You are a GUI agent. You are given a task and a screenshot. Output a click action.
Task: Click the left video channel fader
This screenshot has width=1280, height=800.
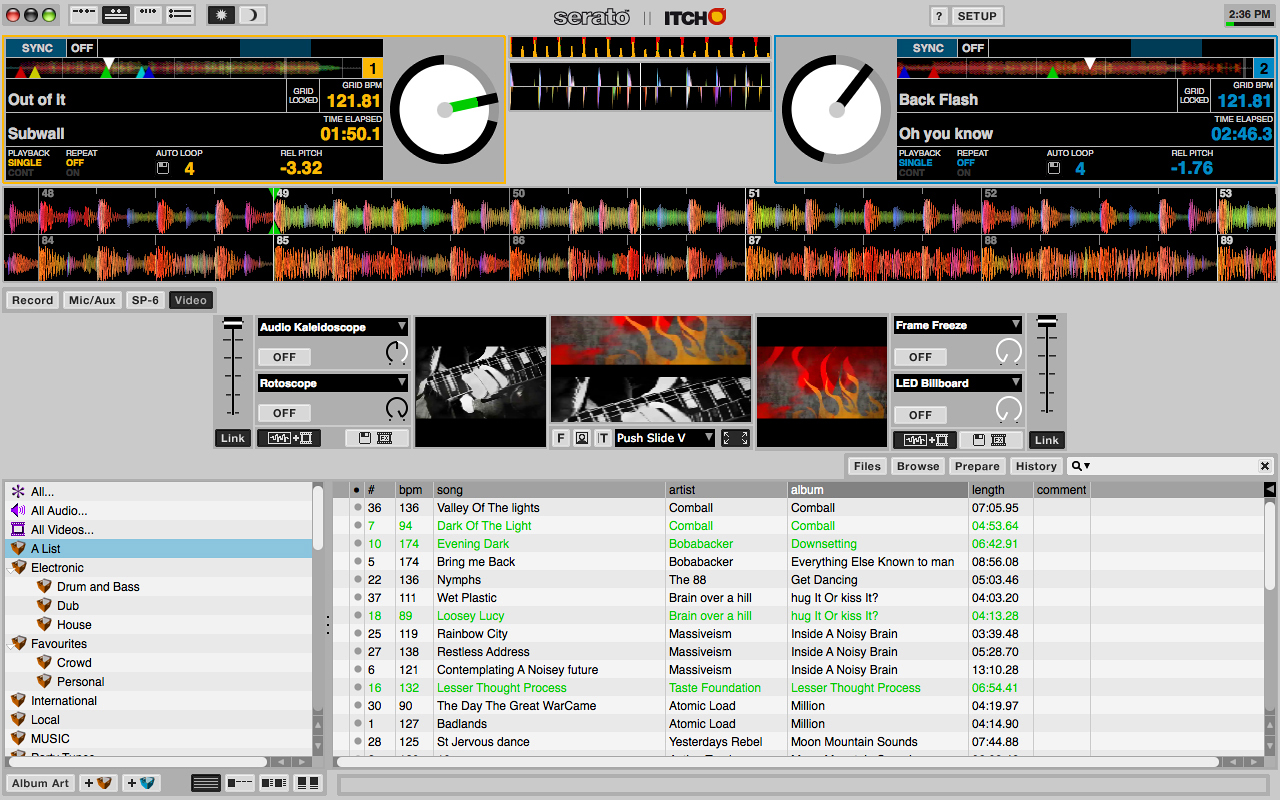point(233,323)
